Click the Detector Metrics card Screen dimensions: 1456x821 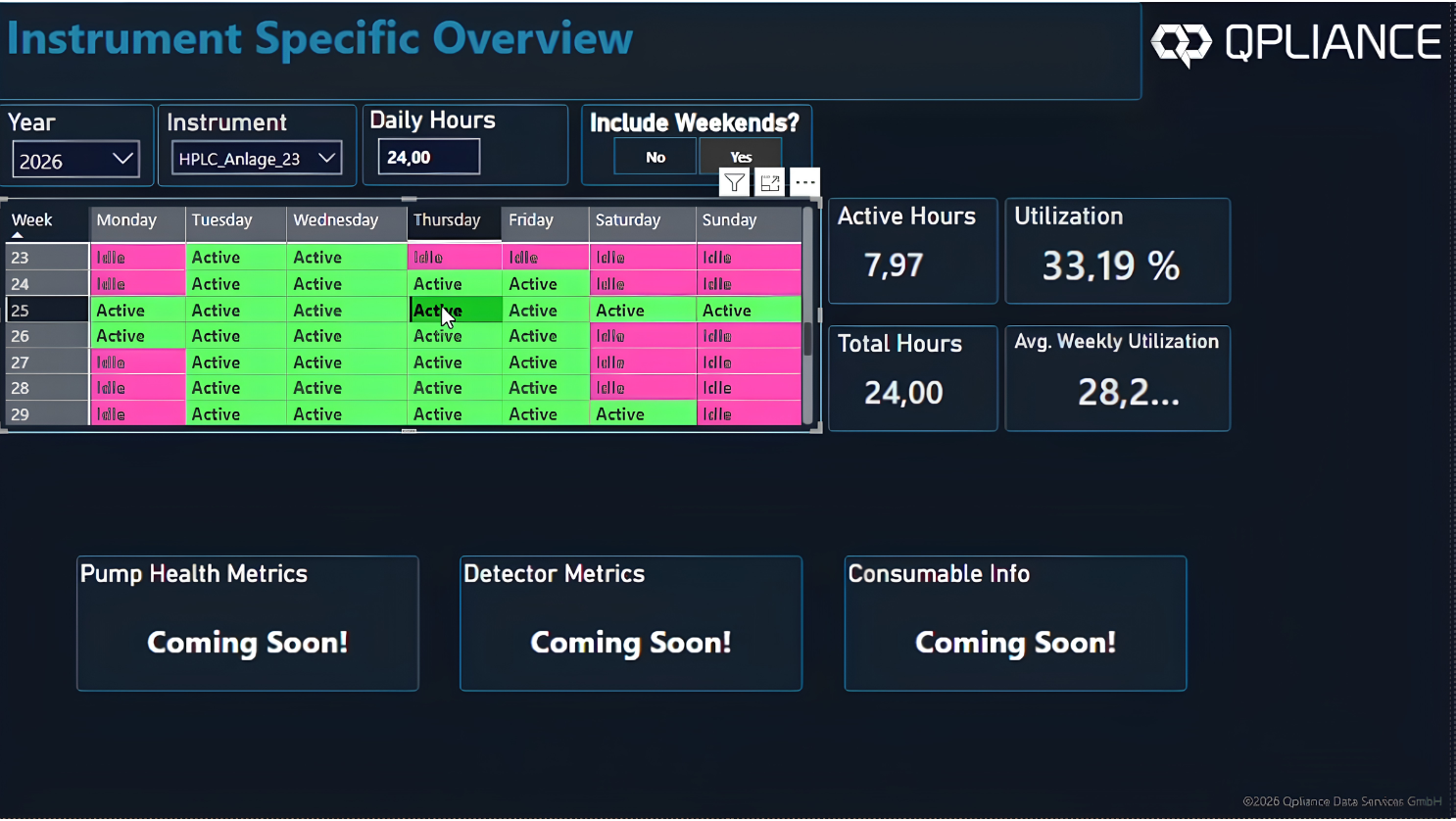coord(631,624)
